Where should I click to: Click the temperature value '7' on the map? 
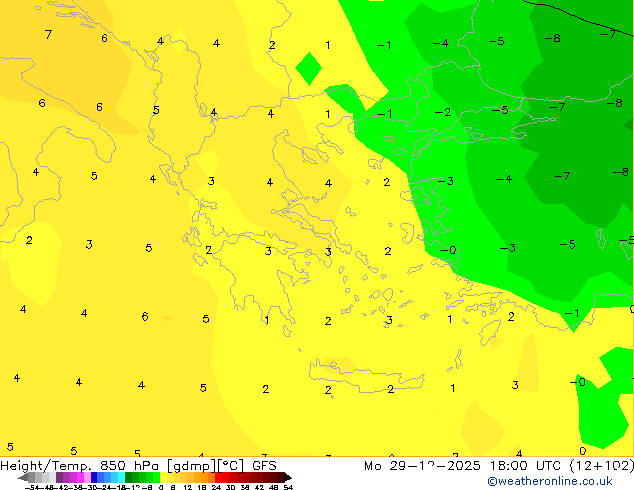pos(49,34)
